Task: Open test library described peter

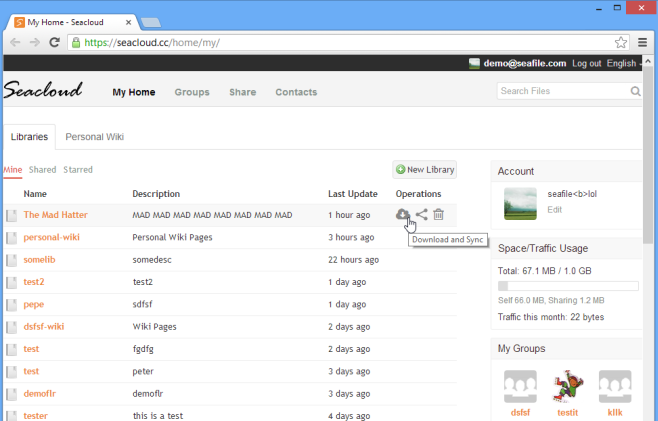Action: tap(31, 371)
